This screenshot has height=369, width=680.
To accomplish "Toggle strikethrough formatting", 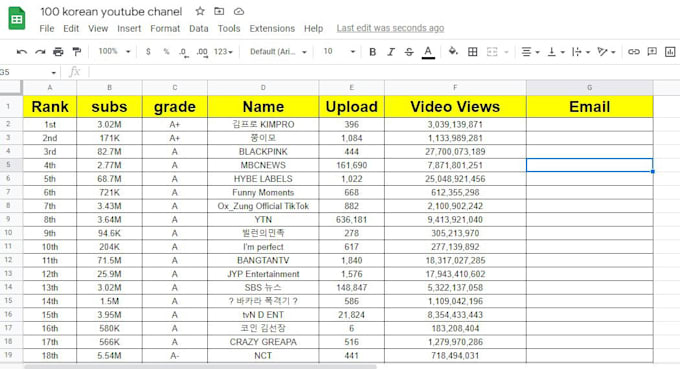I will coord(409,52).
